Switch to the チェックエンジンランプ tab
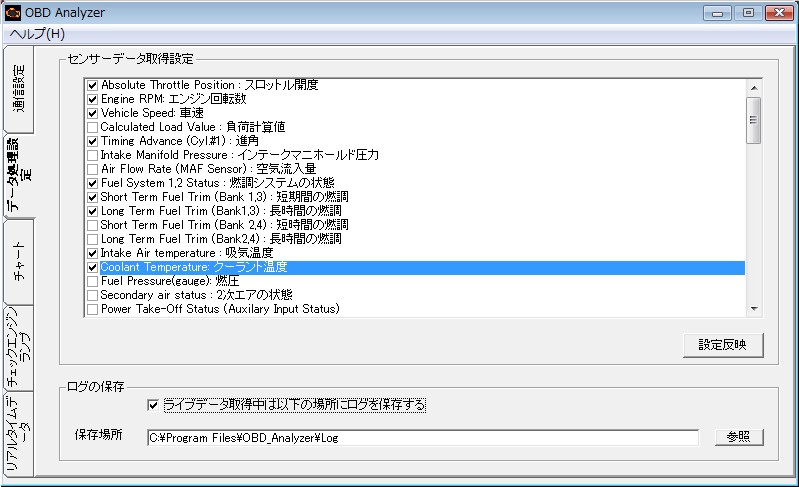The image size is (799, 487). pos(19,347)
